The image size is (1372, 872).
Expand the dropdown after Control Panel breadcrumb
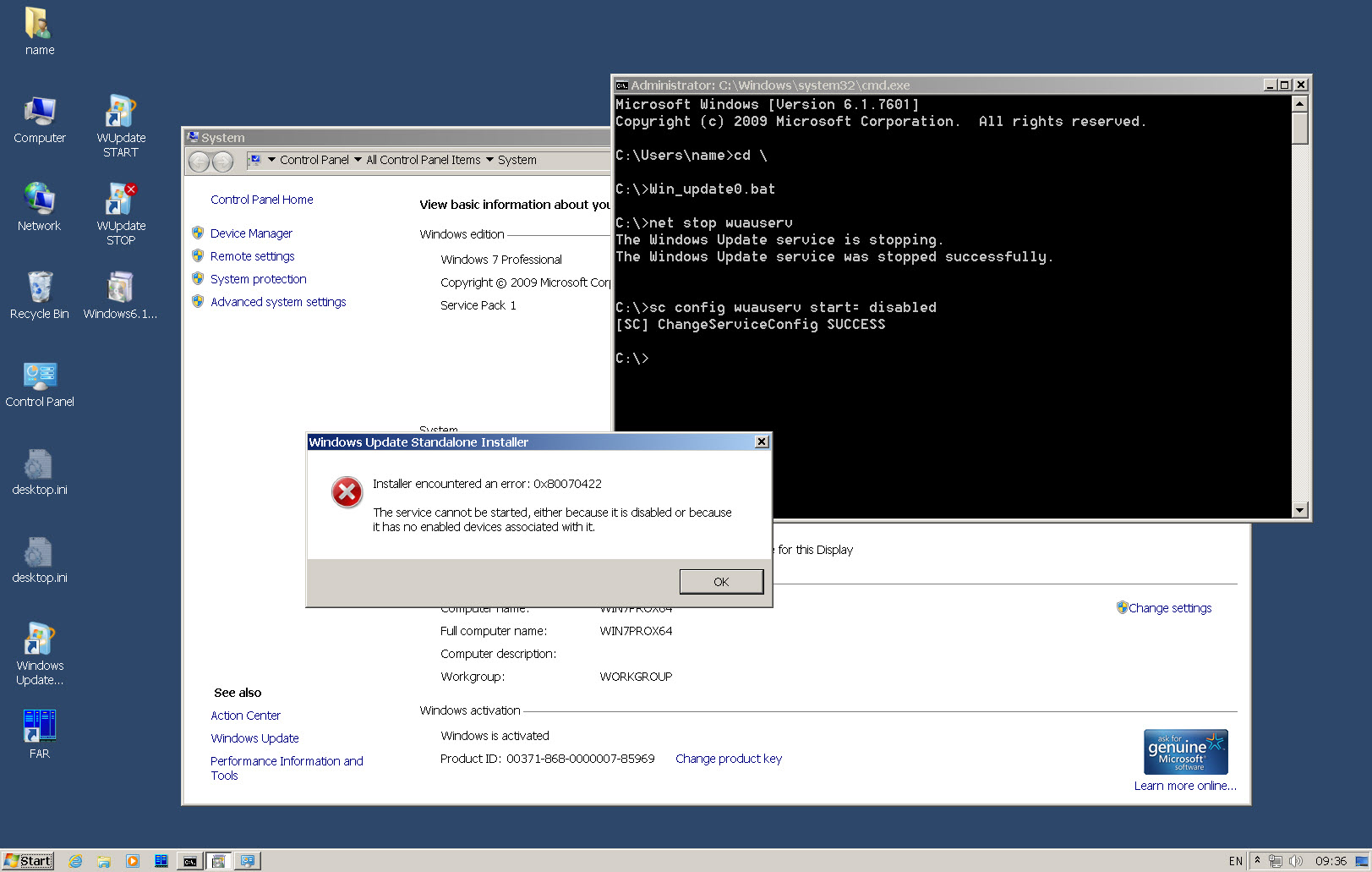pos(358,159)
